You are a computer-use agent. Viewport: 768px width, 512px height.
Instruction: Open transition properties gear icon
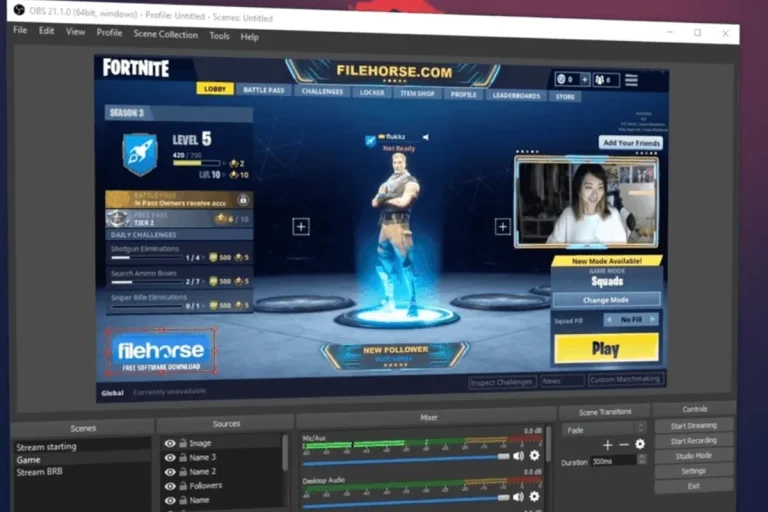coord(640,444)
